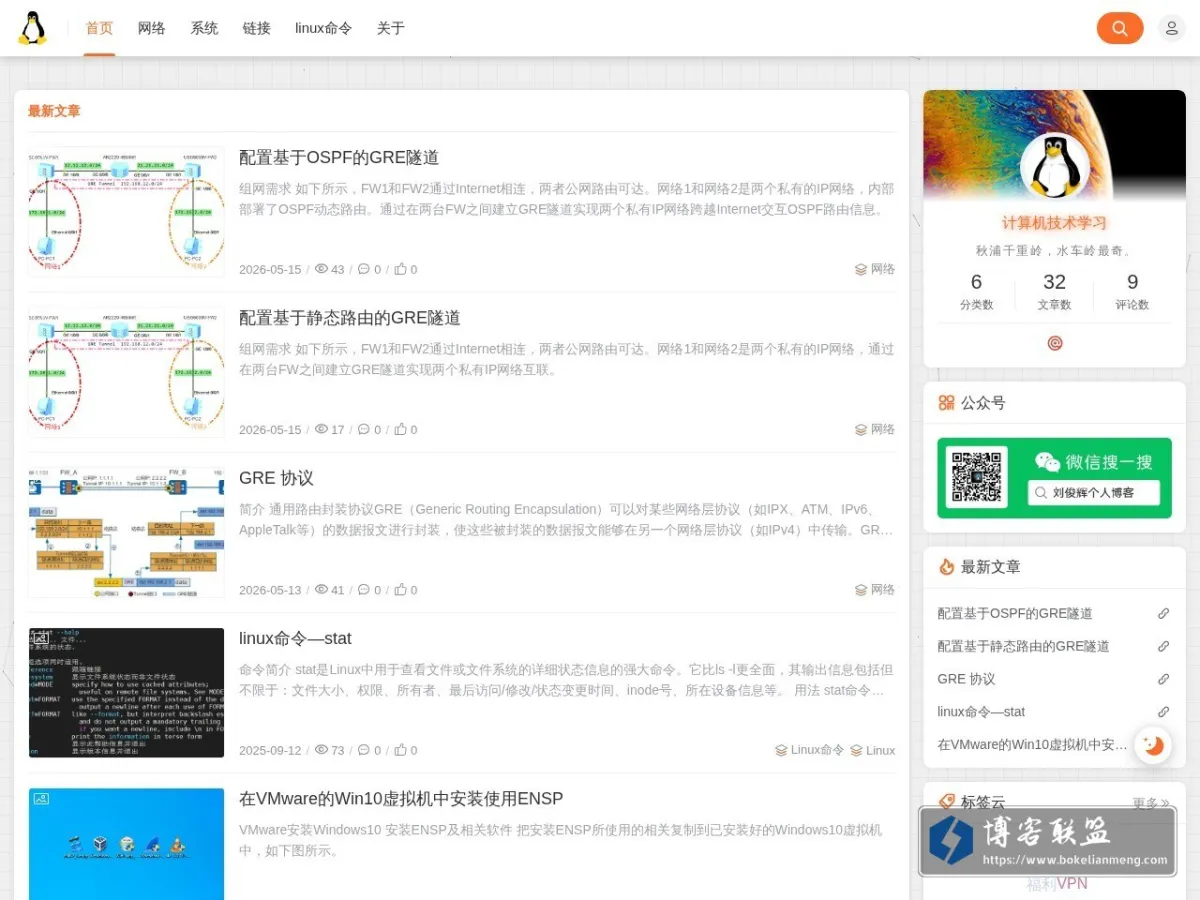Click the email @ icon in profile card
This screenshot has height=900, width=1200.
pyautogui.click(x=1054, y=343)
